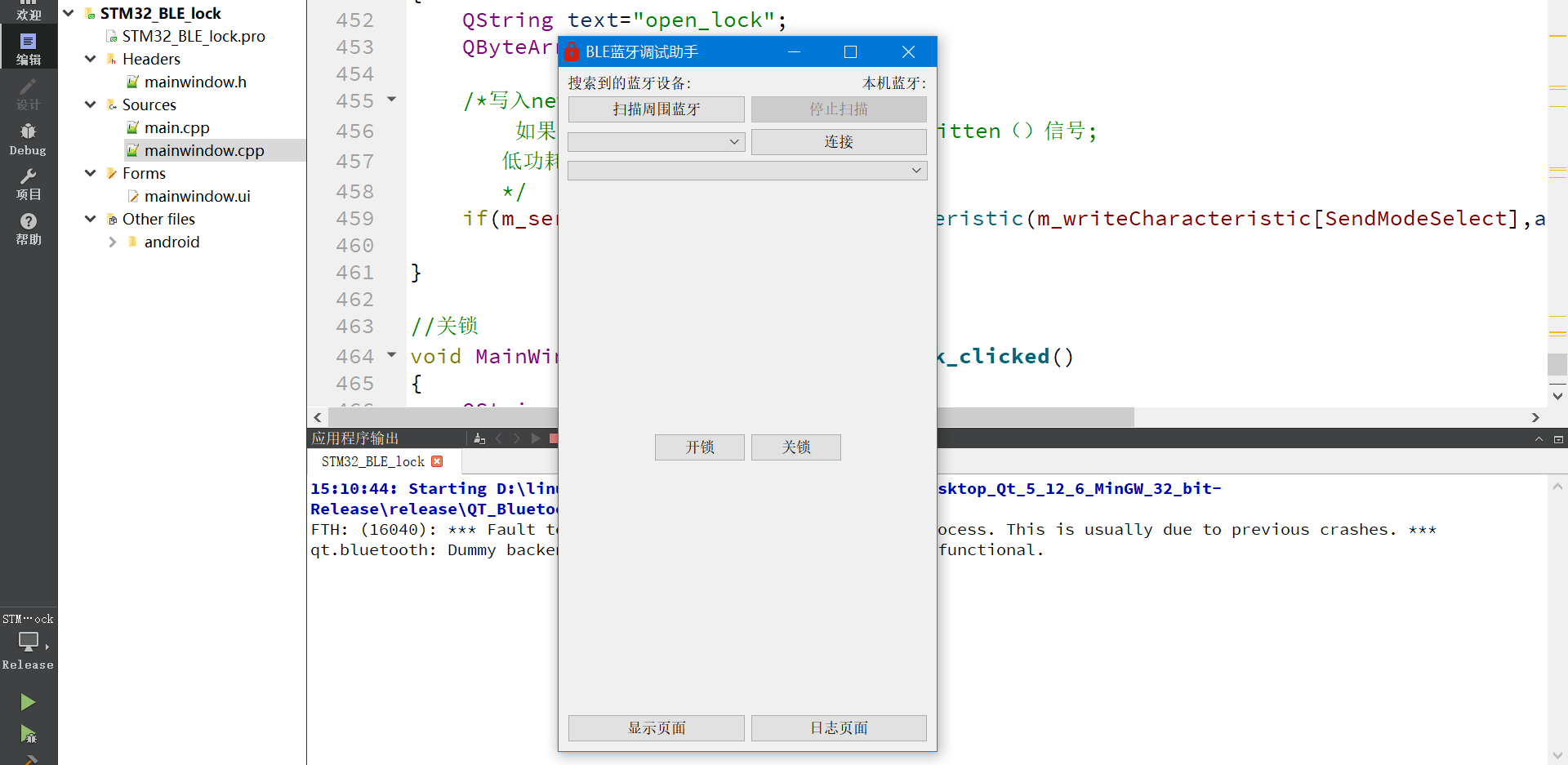Image resolution: width=1568 pixels, height=765 pixels.
Task: Click the 应用程序输出 pane title
Action: point(354,438)
